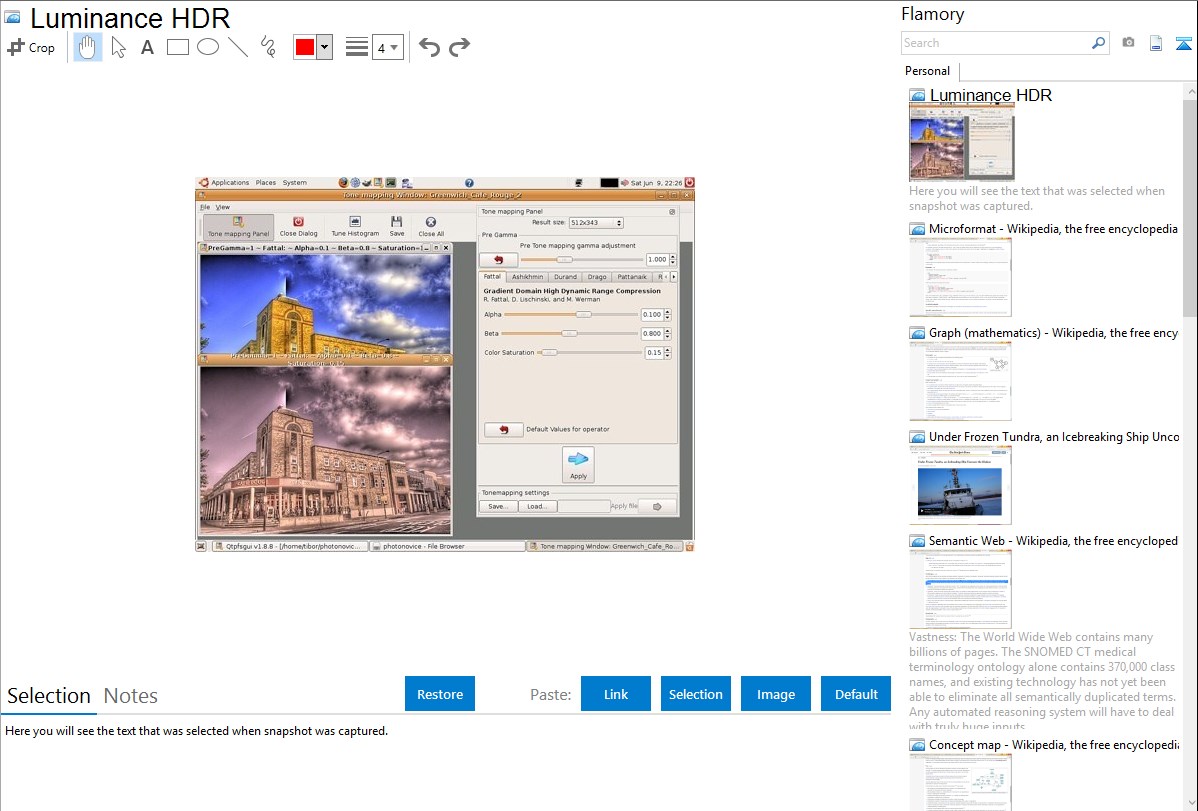Click the camera snapshot icon
1198x811 pixels.
pyautogui.click(x=1128, y=43)
